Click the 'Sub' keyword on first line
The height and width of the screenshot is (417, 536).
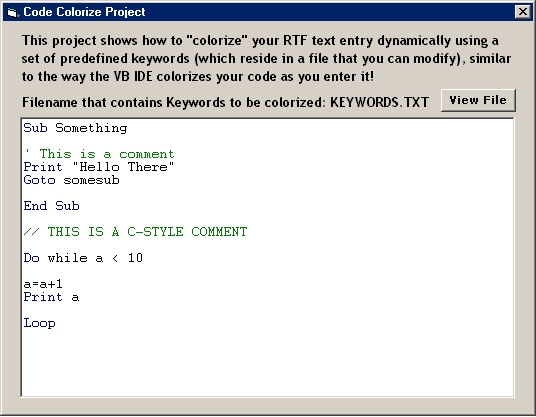35,128
